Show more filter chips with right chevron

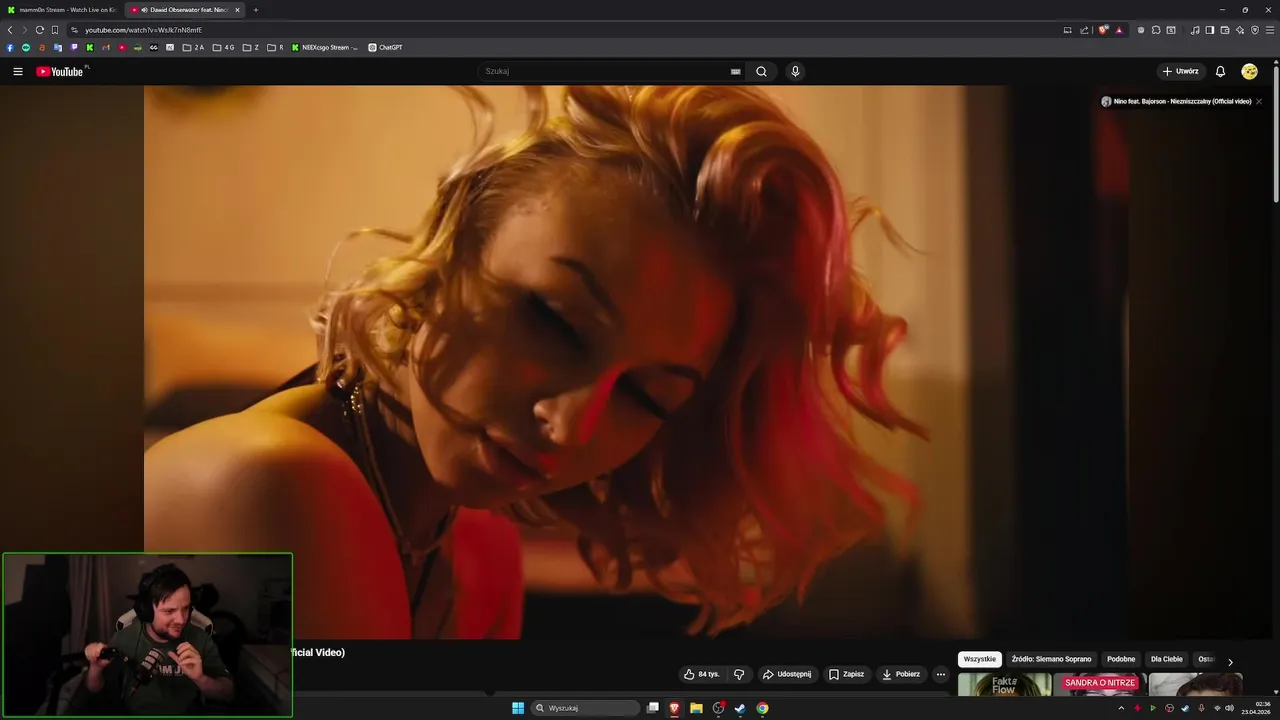(x=1230, y=661)
